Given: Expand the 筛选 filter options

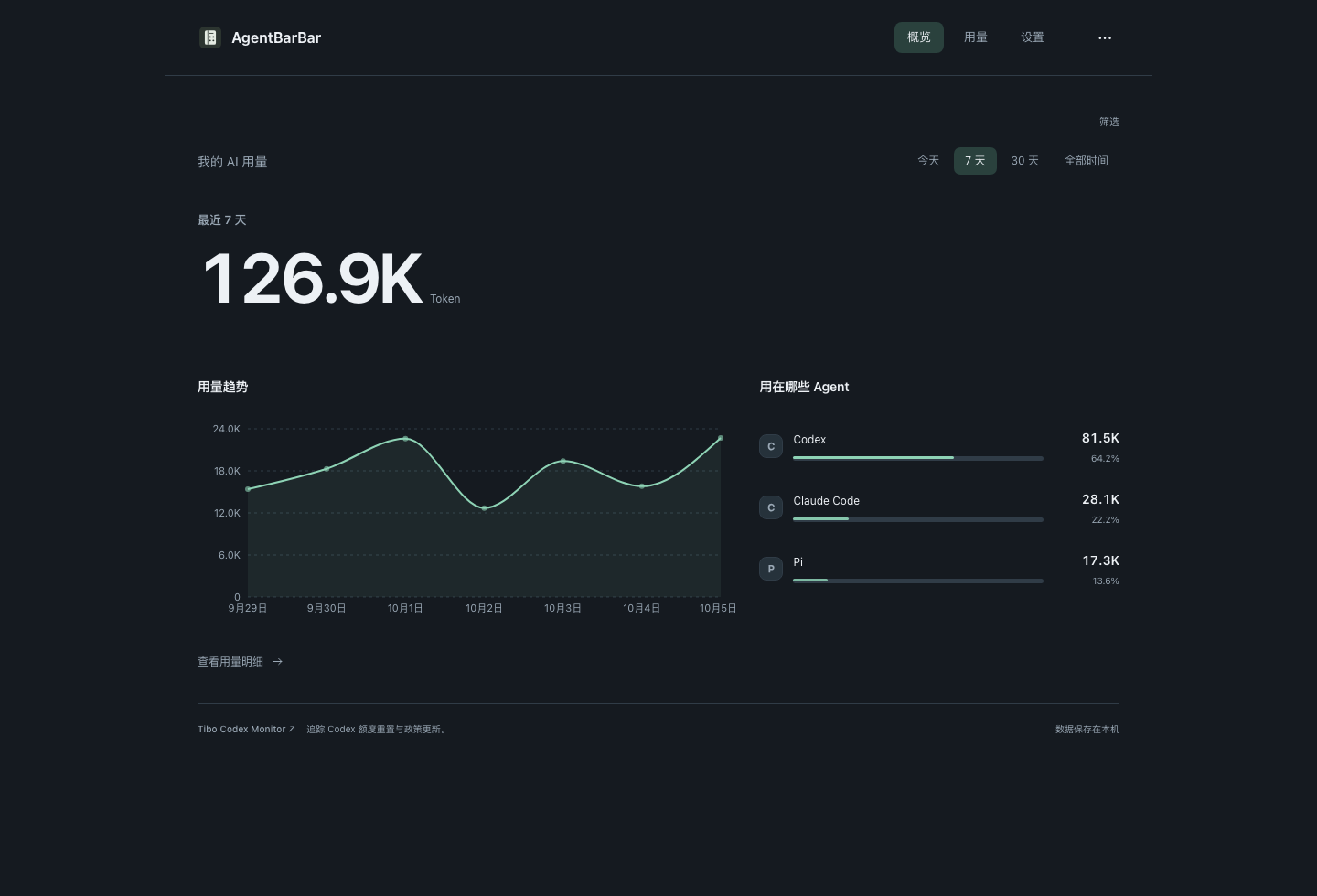Looking at the screenshot, I should click(1109, 122).
